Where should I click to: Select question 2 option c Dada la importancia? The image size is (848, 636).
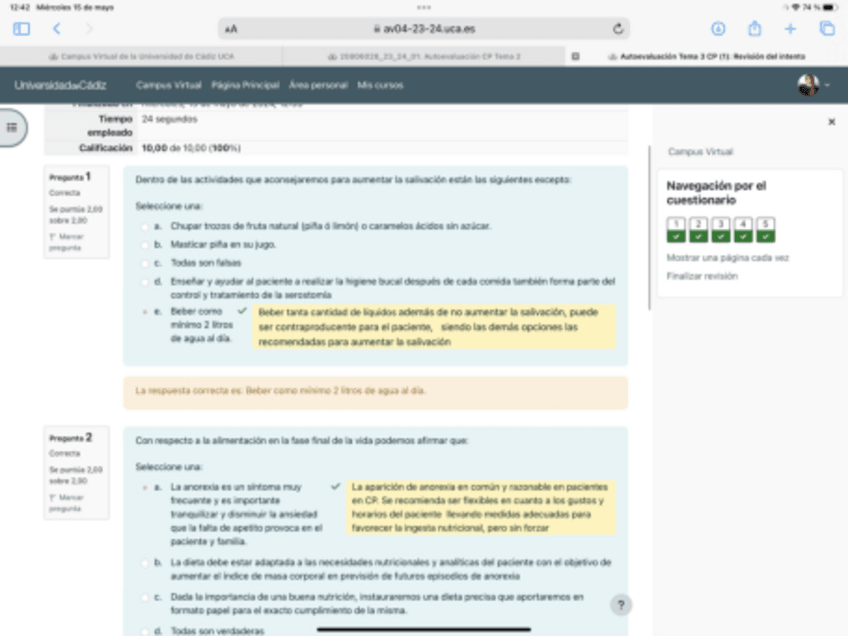(x=144, y=598)
